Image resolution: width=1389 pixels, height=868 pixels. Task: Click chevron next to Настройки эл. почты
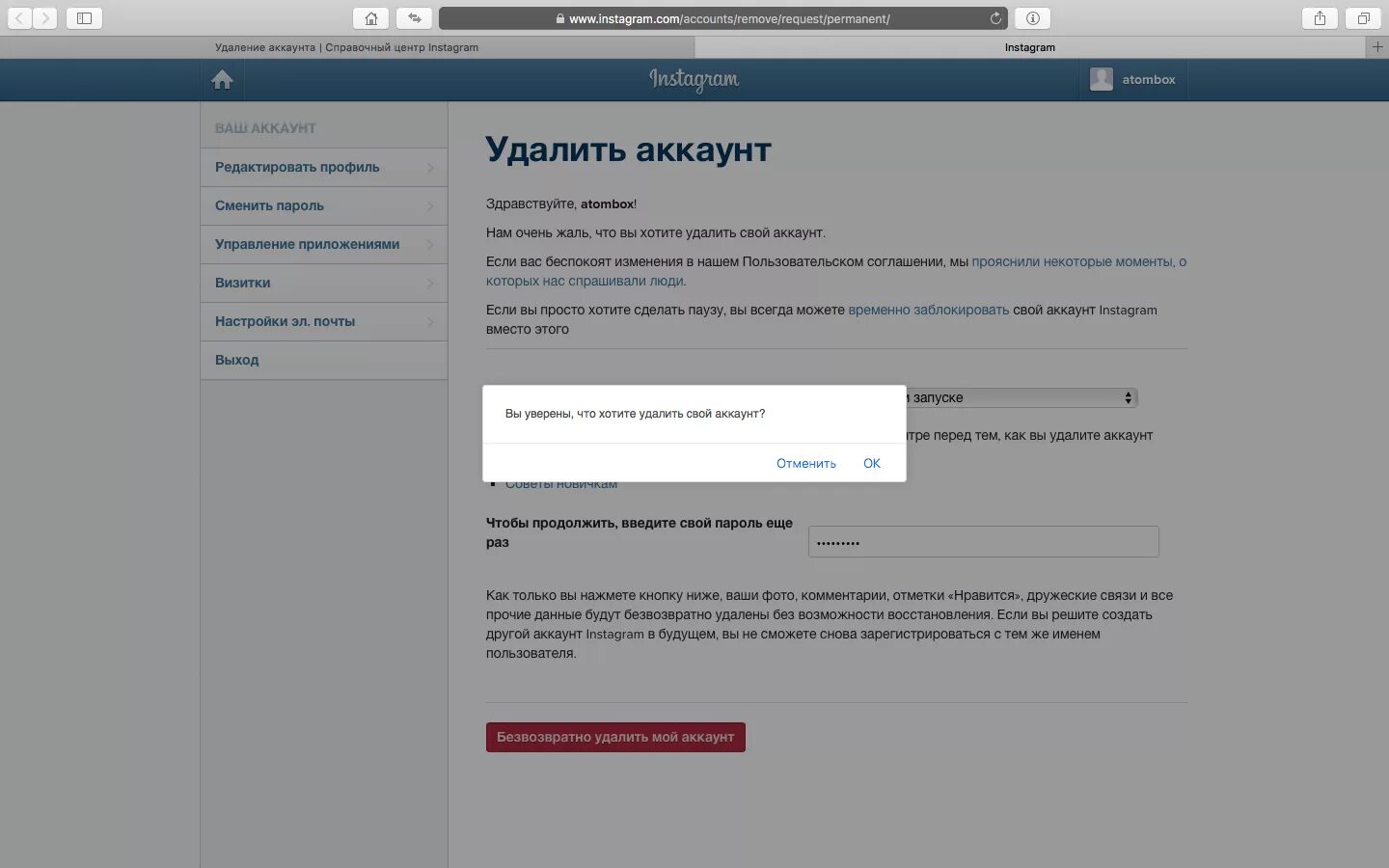point(430,322)
